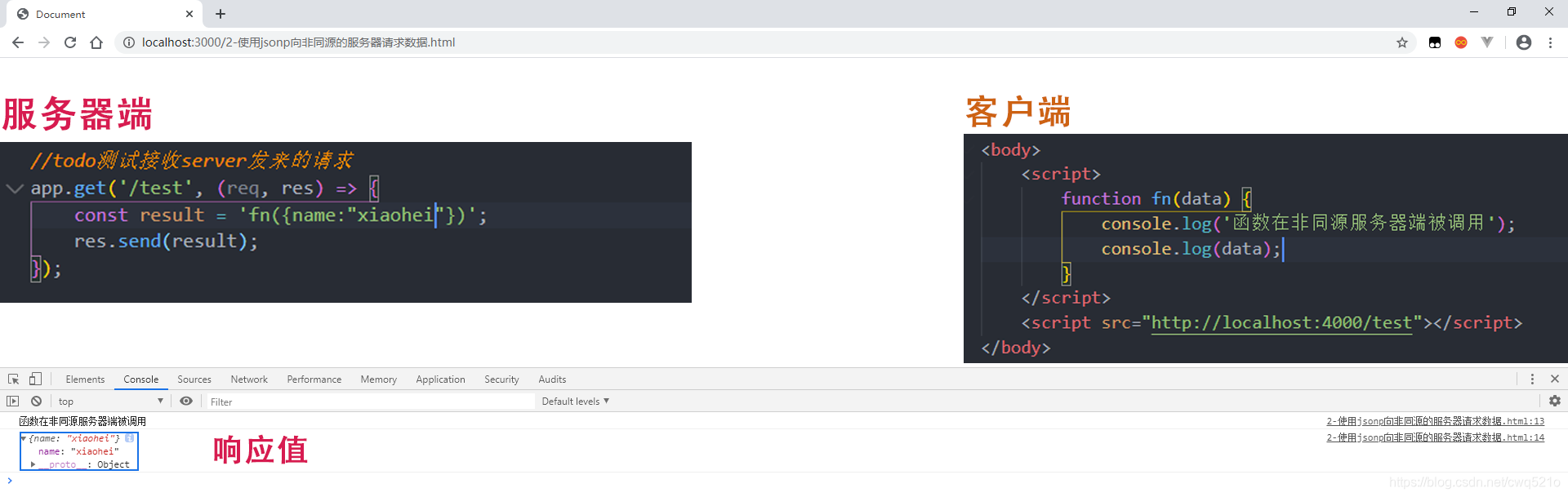Select the logged text 函数在非同源服务器端被调用
This screenshot has height=497, width=1568.
[x=82, y=422]
